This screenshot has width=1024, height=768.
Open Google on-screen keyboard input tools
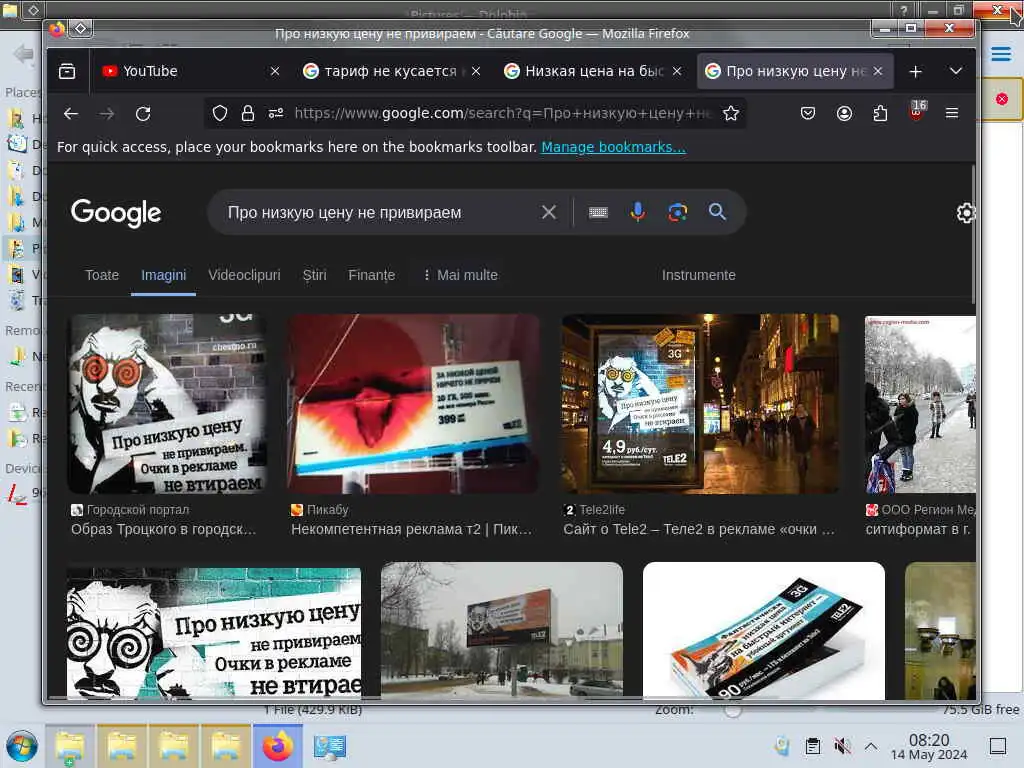click(x=598, y=212)
